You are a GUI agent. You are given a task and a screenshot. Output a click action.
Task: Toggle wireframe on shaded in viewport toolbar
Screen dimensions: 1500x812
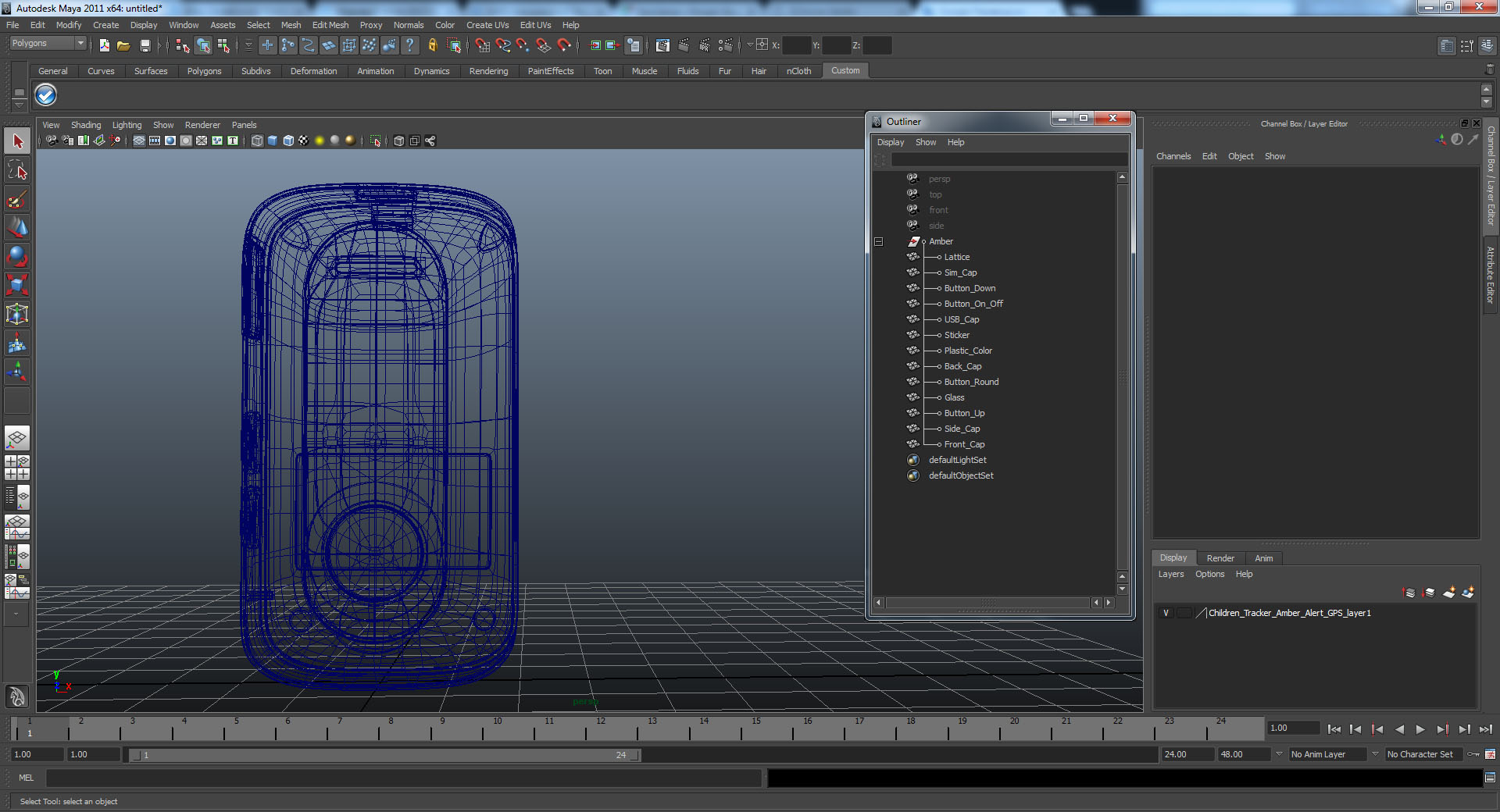288,141
